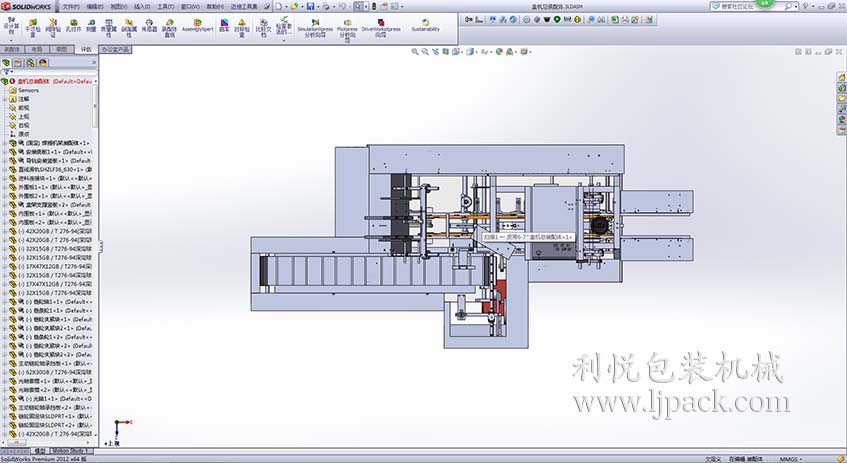Screen dimensions: 847x463
Task: Switch to the 办公室产品 tab
Action: click(116, 48)
